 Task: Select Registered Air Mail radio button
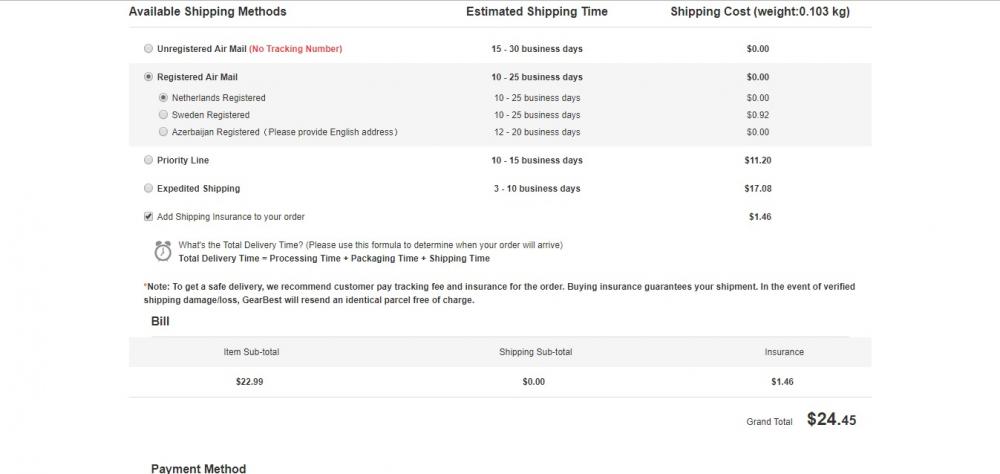[x=149, y=77]
